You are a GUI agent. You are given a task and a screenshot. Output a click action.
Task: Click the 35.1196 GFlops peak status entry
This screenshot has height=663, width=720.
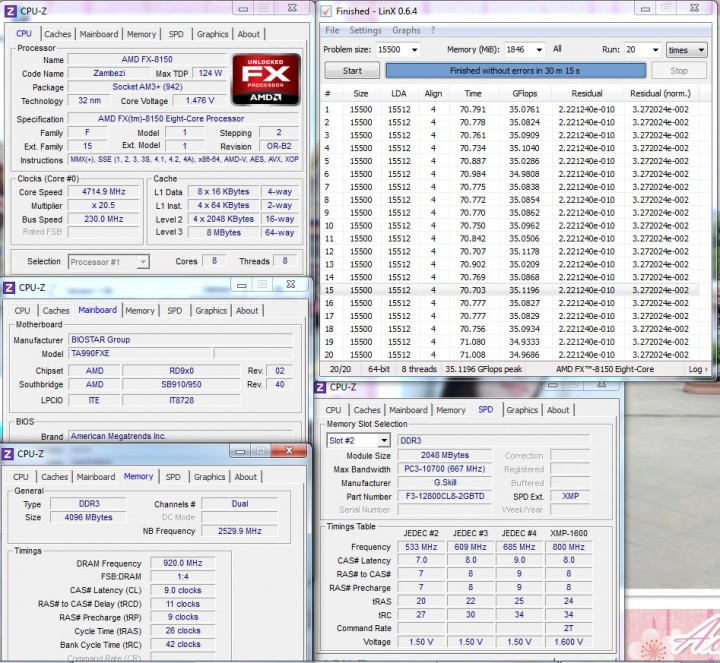point(484,369)
